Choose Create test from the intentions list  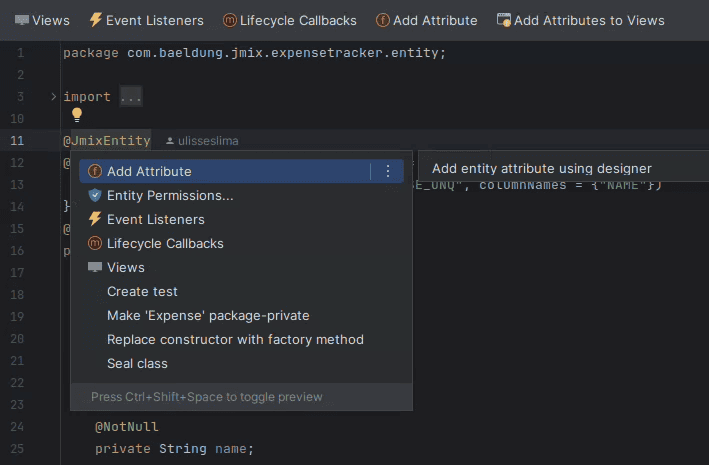[142, 292]
